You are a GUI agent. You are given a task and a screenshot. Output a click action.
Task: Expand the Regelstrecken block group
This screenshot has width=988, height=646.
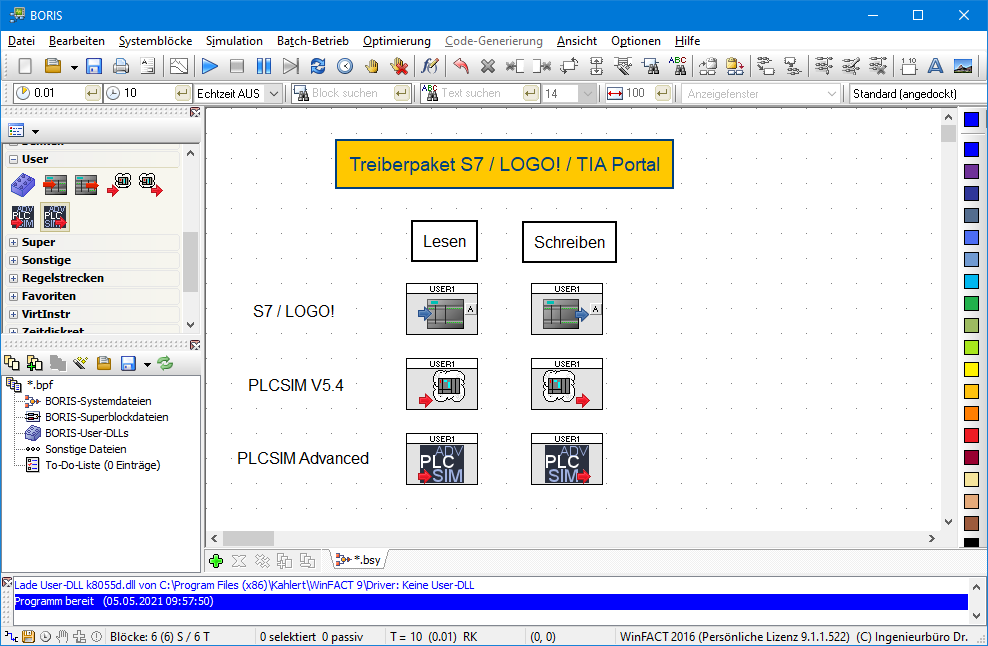click(13, 279)
